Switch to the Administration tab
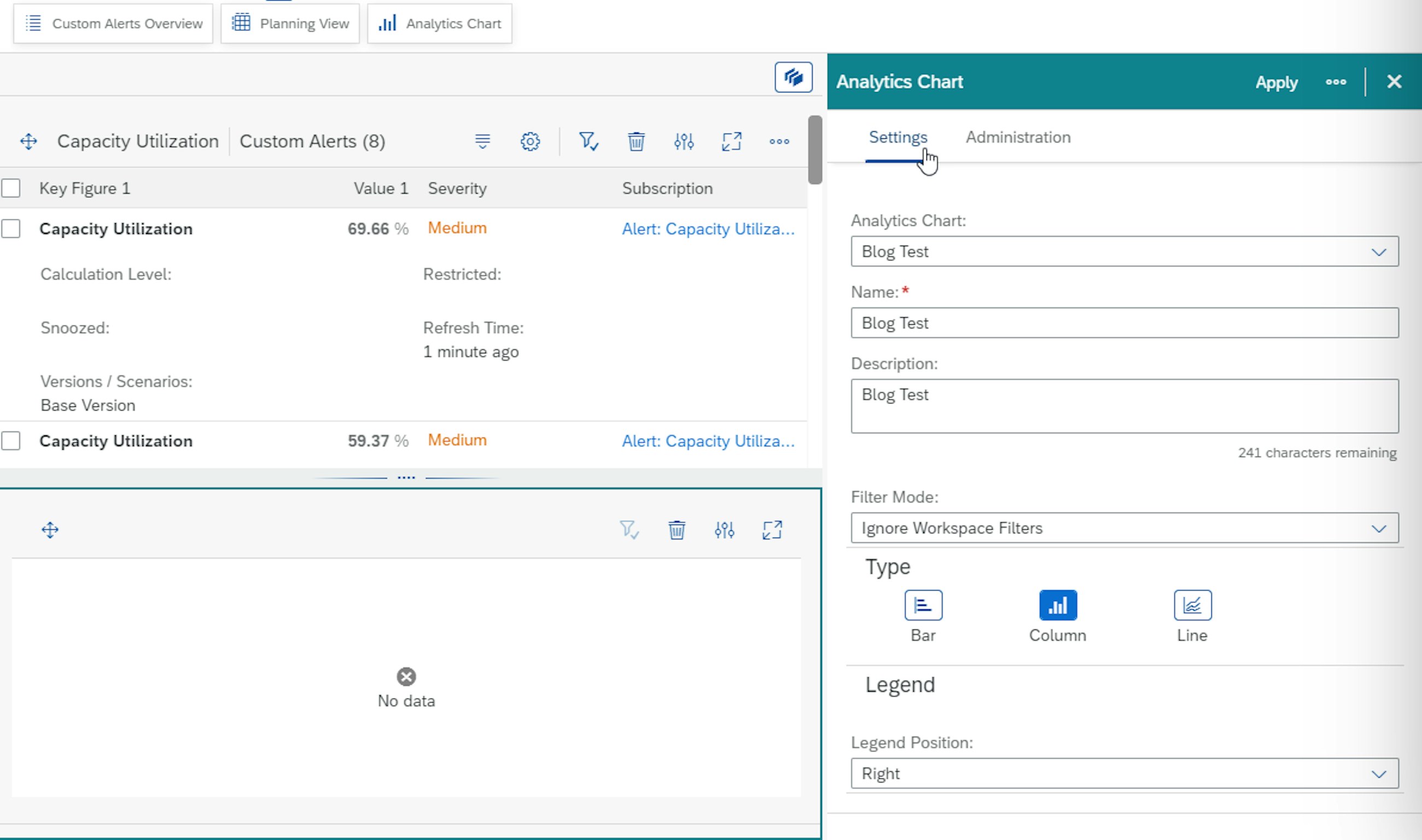Screen dimensions: 1422x840 (1018, 138)
